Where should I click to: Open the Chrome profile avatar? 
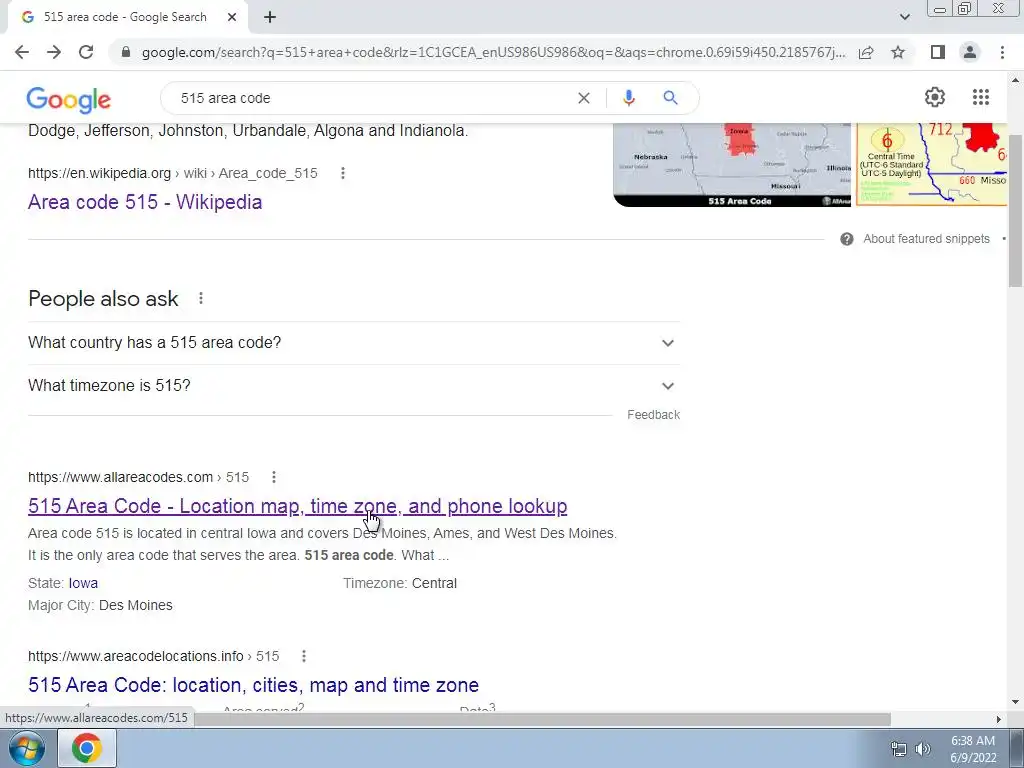click(970, 52)
